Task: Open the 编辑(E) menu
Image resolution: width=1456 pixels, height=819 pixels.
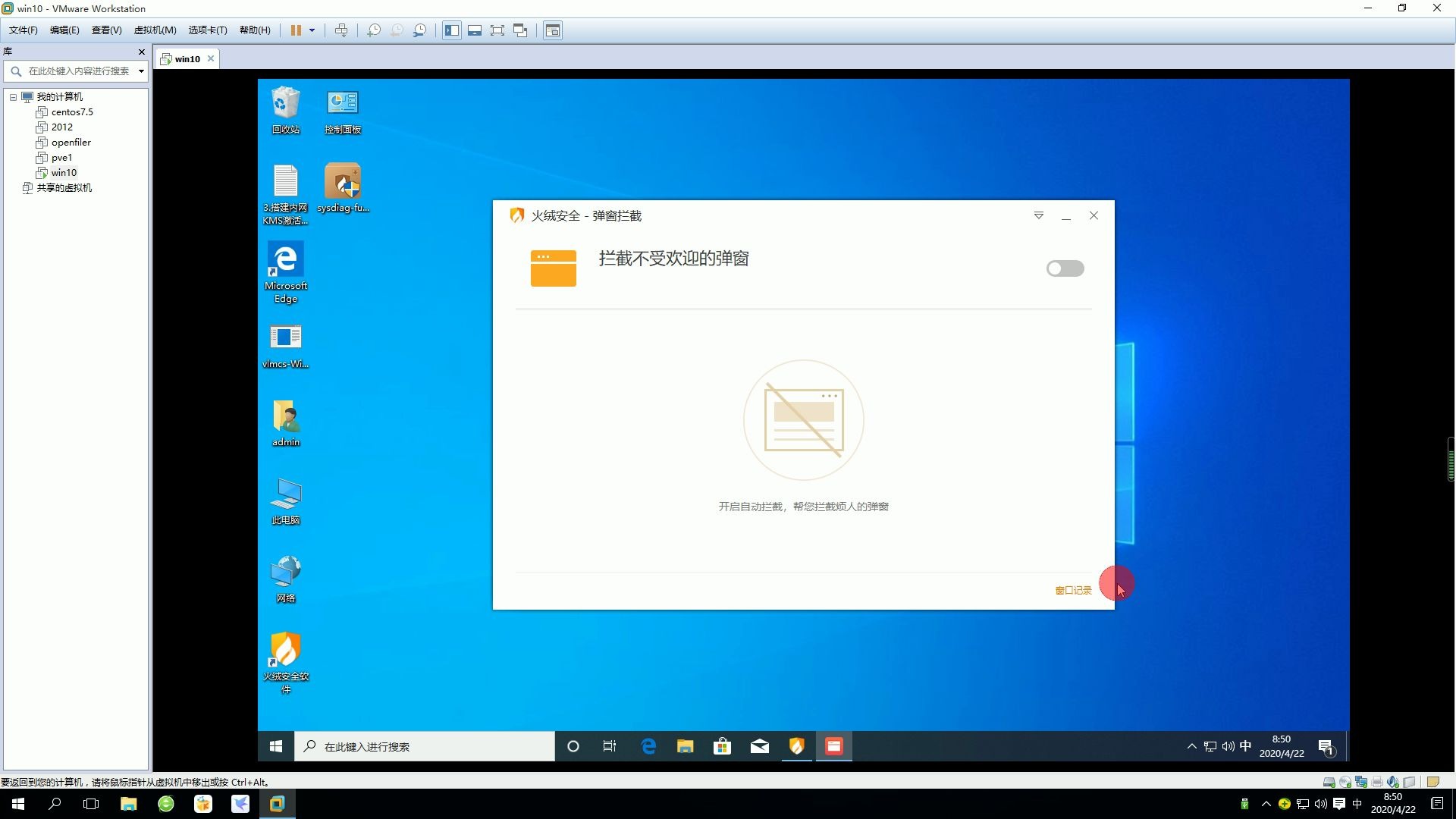Action: (64, 30)
